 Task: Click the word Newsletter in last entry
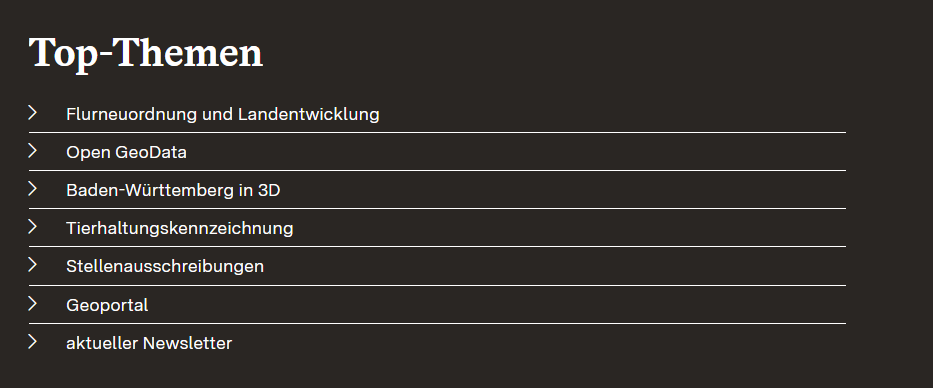pos(187,343)
